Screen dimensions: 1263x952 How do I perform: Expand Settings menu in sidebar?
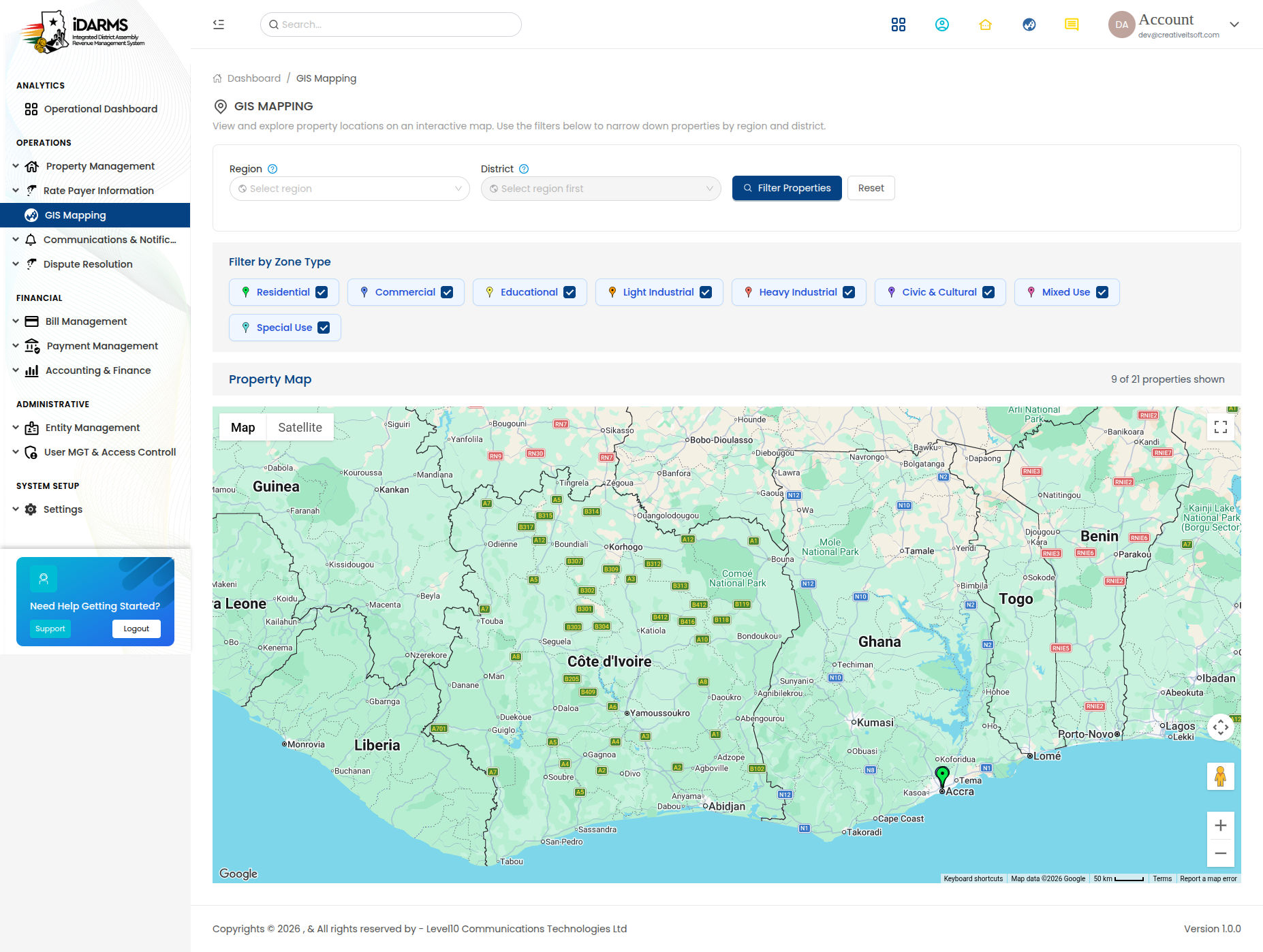click(95, 509)
